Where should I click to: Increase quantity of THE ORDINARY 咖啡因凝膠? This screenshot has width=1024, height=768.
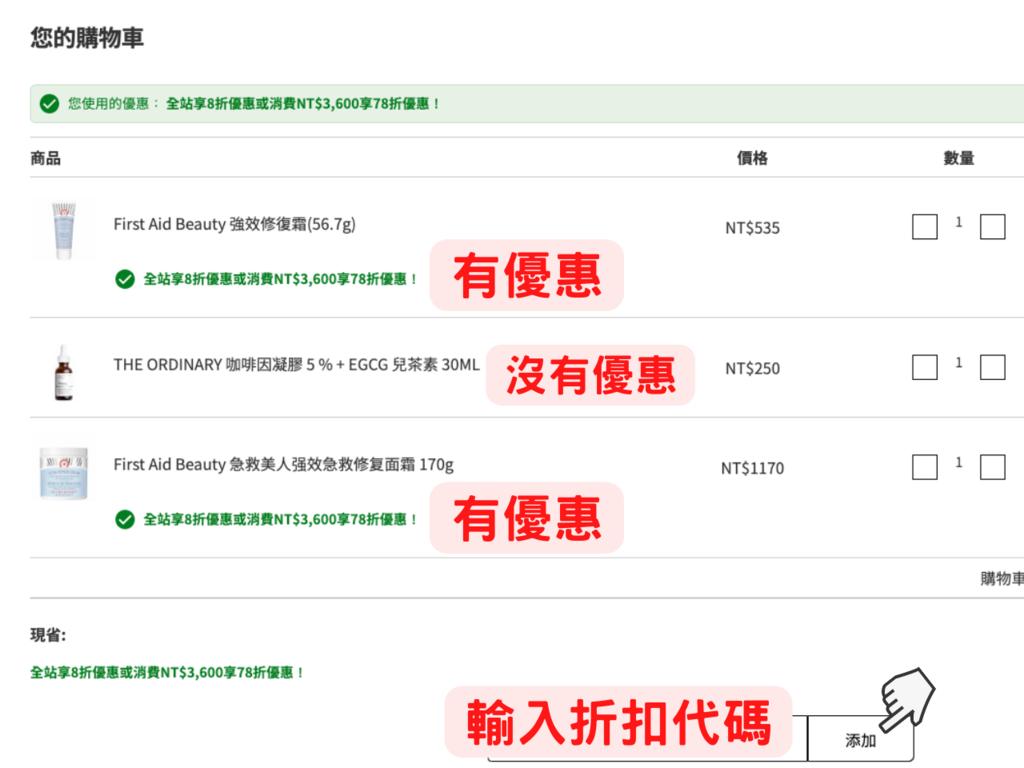(x=993, y=367)
